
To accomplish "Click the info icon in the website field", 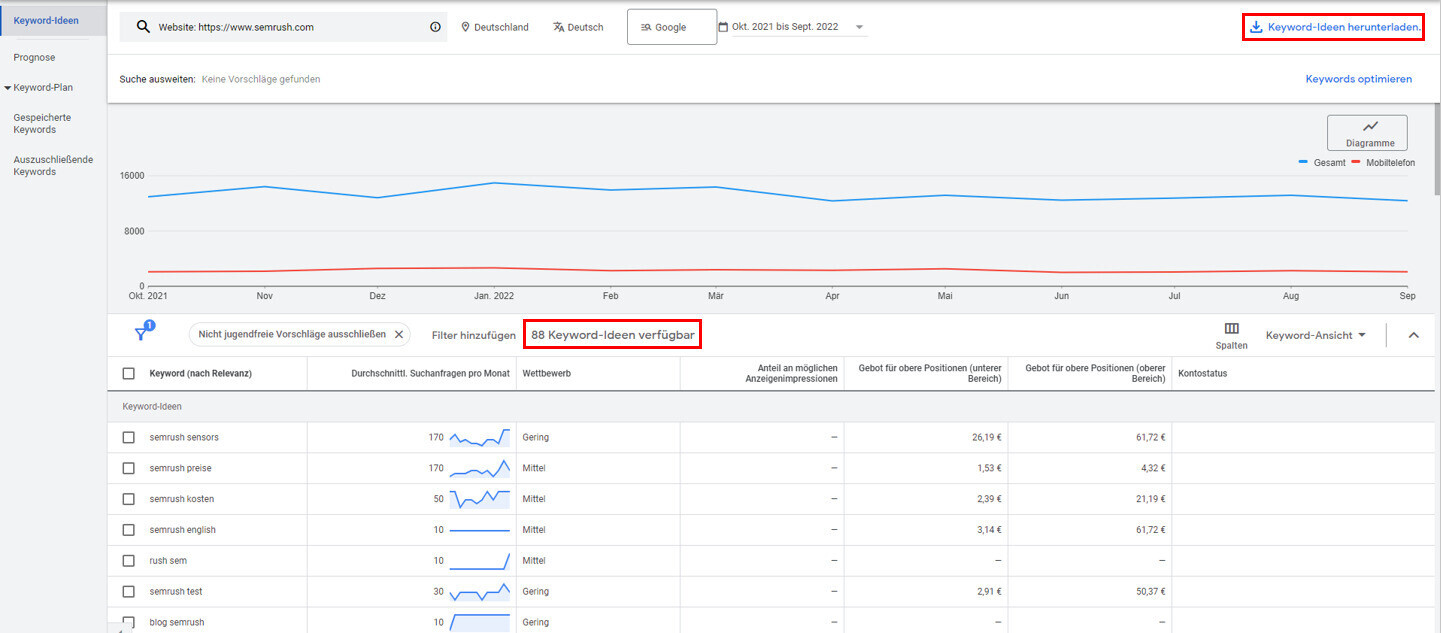I will click(434, 27).
